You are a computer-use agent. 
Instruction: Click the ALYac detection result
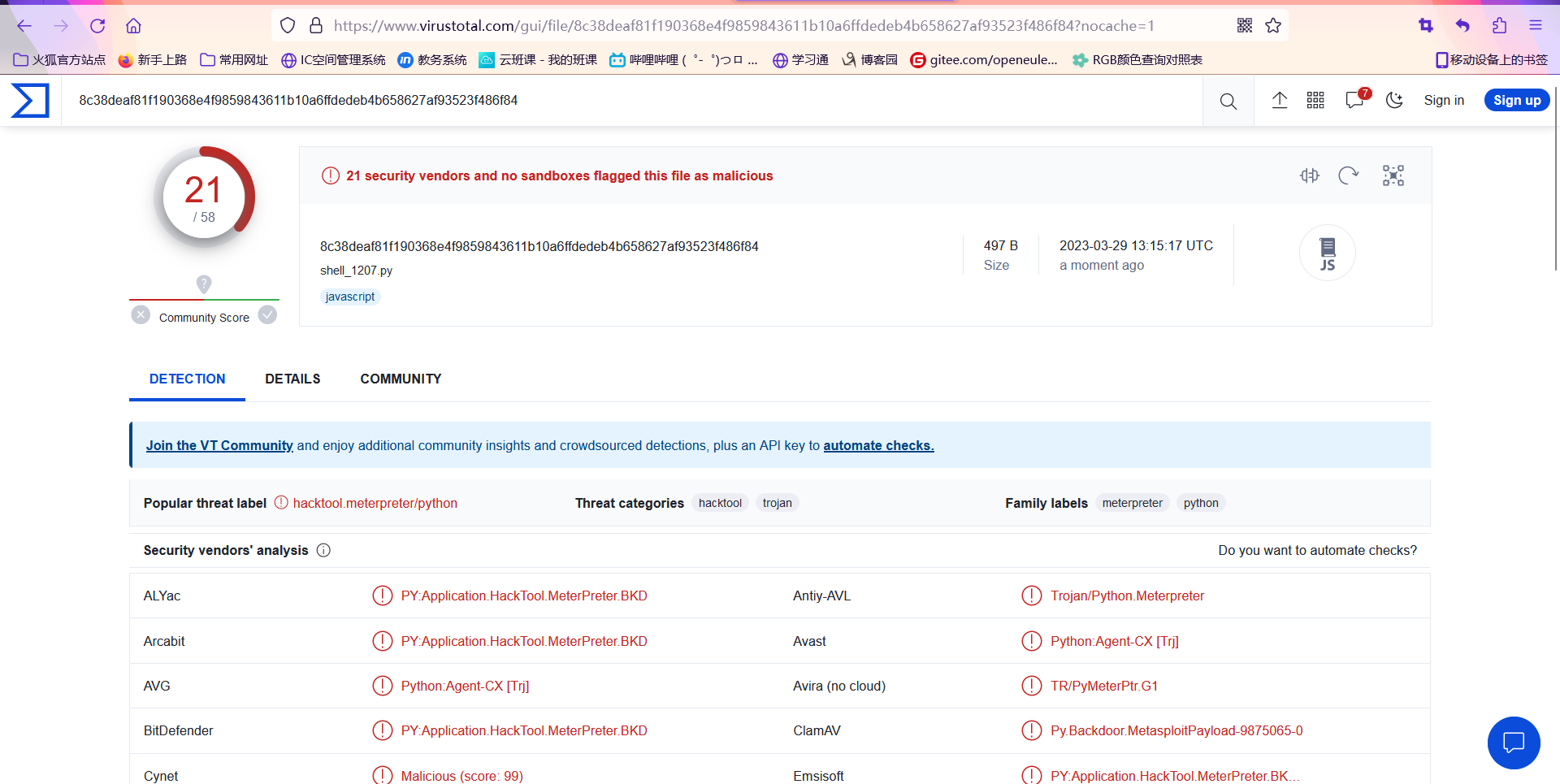[524, 596]
